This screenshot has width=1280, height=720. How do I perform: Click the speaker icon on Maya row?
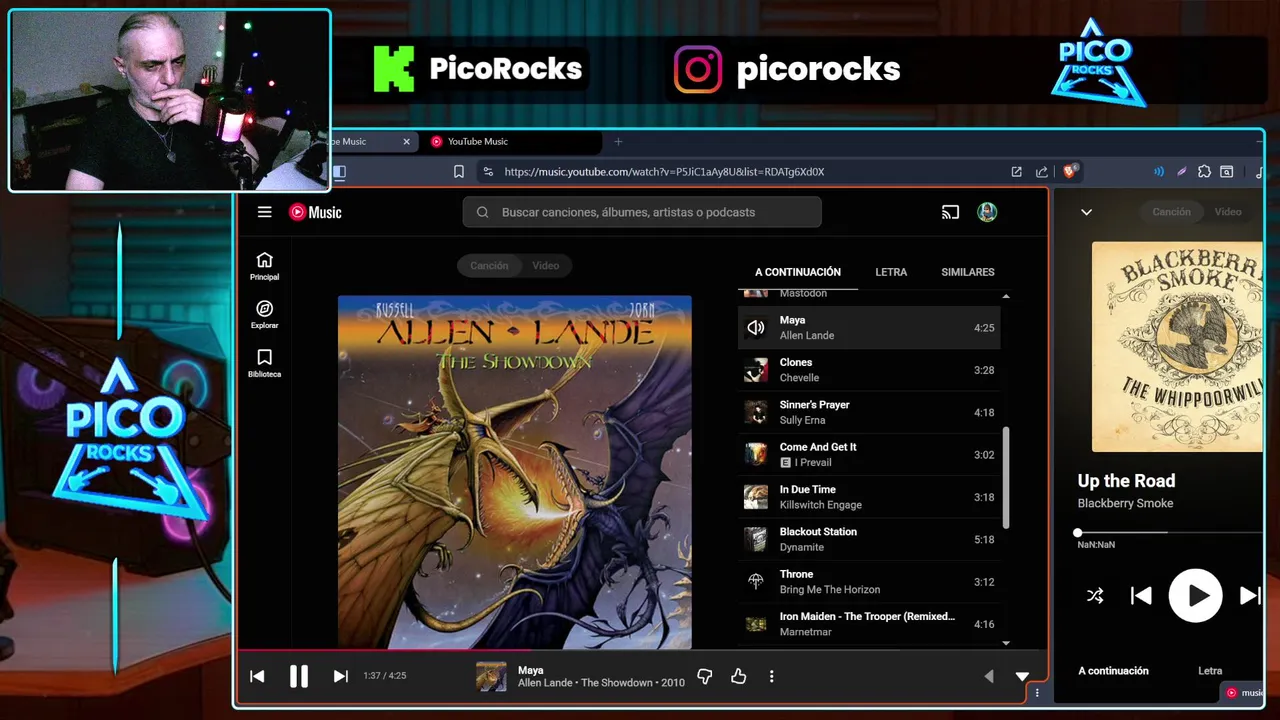click(755, 328)
